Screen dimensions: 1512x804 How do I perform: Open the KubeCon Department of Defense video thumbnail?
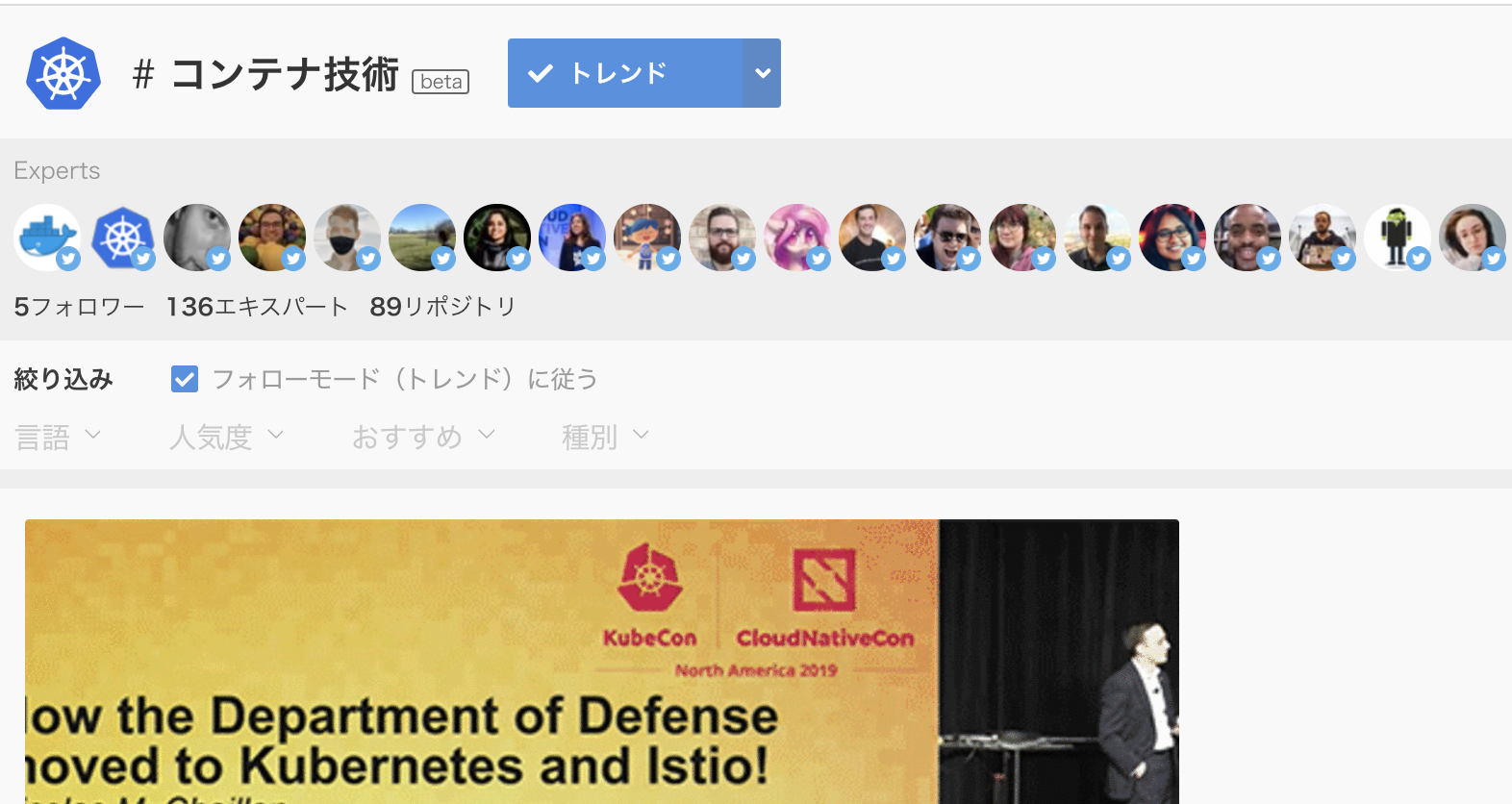[x=602, y=662]
